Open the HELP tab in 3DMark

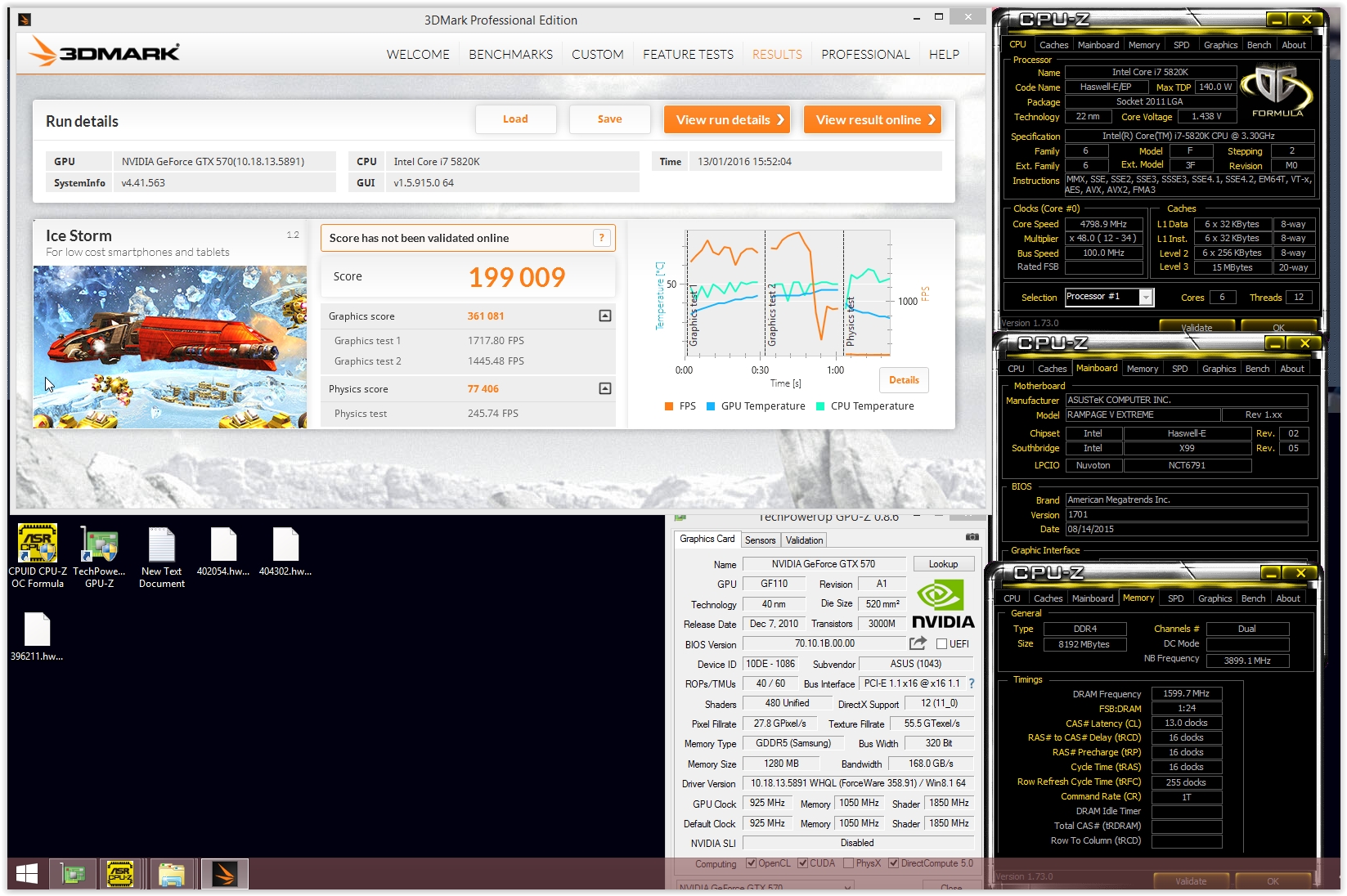point(944,55)
